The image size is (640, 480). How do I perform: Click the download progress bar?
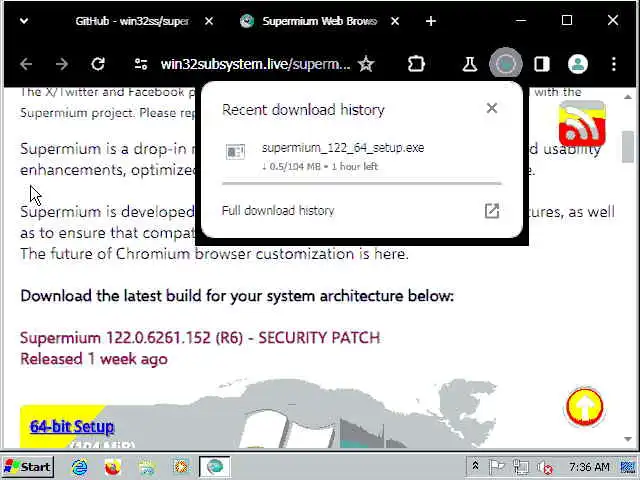coord(362,184)
